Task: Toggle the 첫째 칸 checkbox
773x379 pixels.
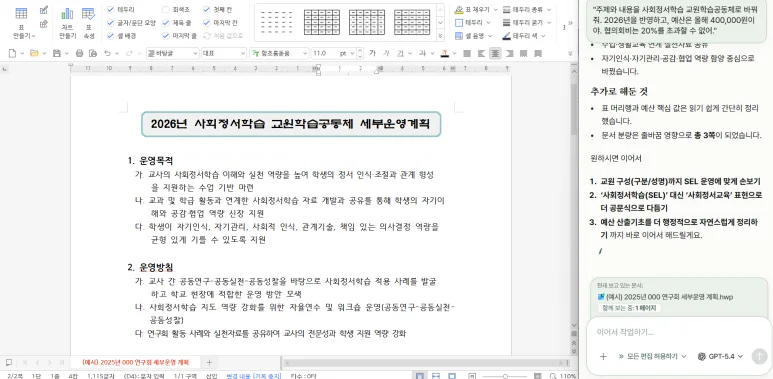Action: [x=207, y=9]
